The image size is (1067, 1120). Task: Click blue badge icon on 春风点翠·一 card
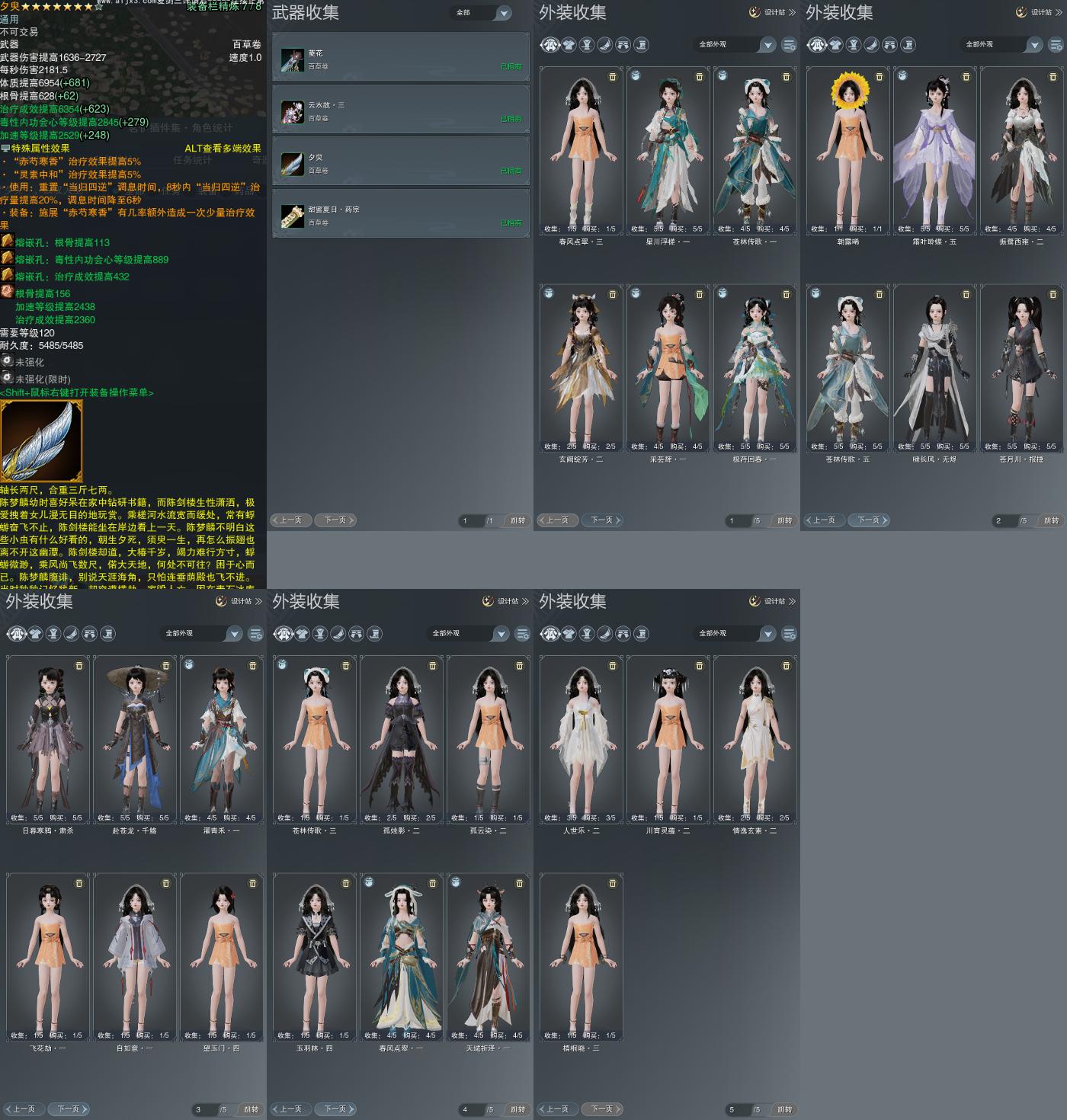tap(369, 882)
